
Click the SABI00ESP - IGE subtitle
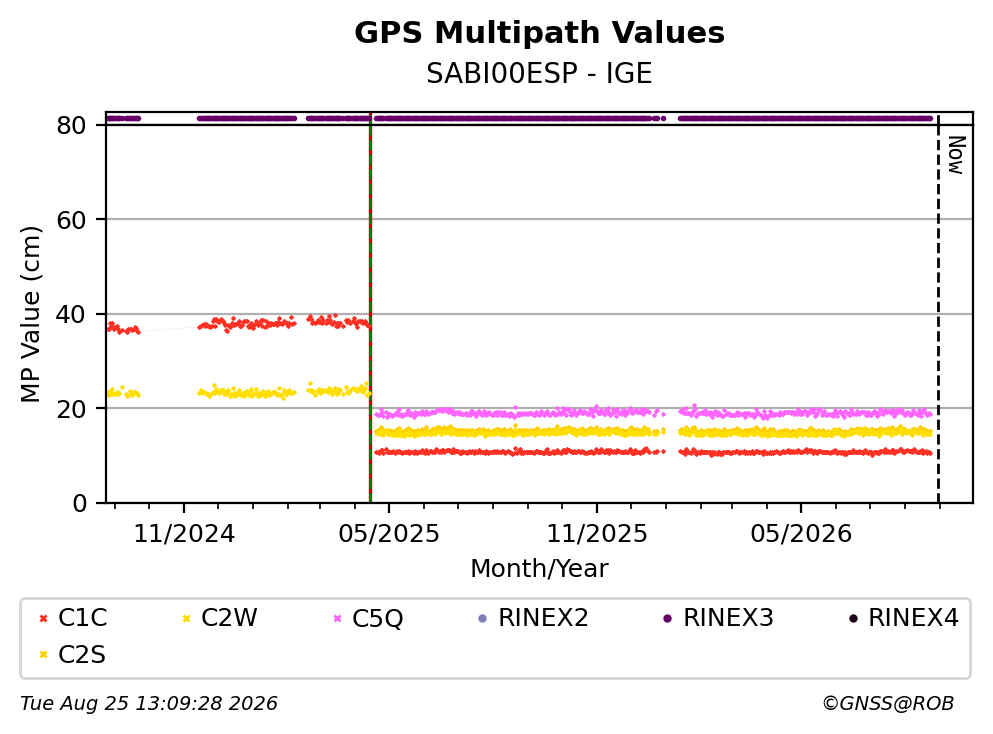click(x=540, y=73)
